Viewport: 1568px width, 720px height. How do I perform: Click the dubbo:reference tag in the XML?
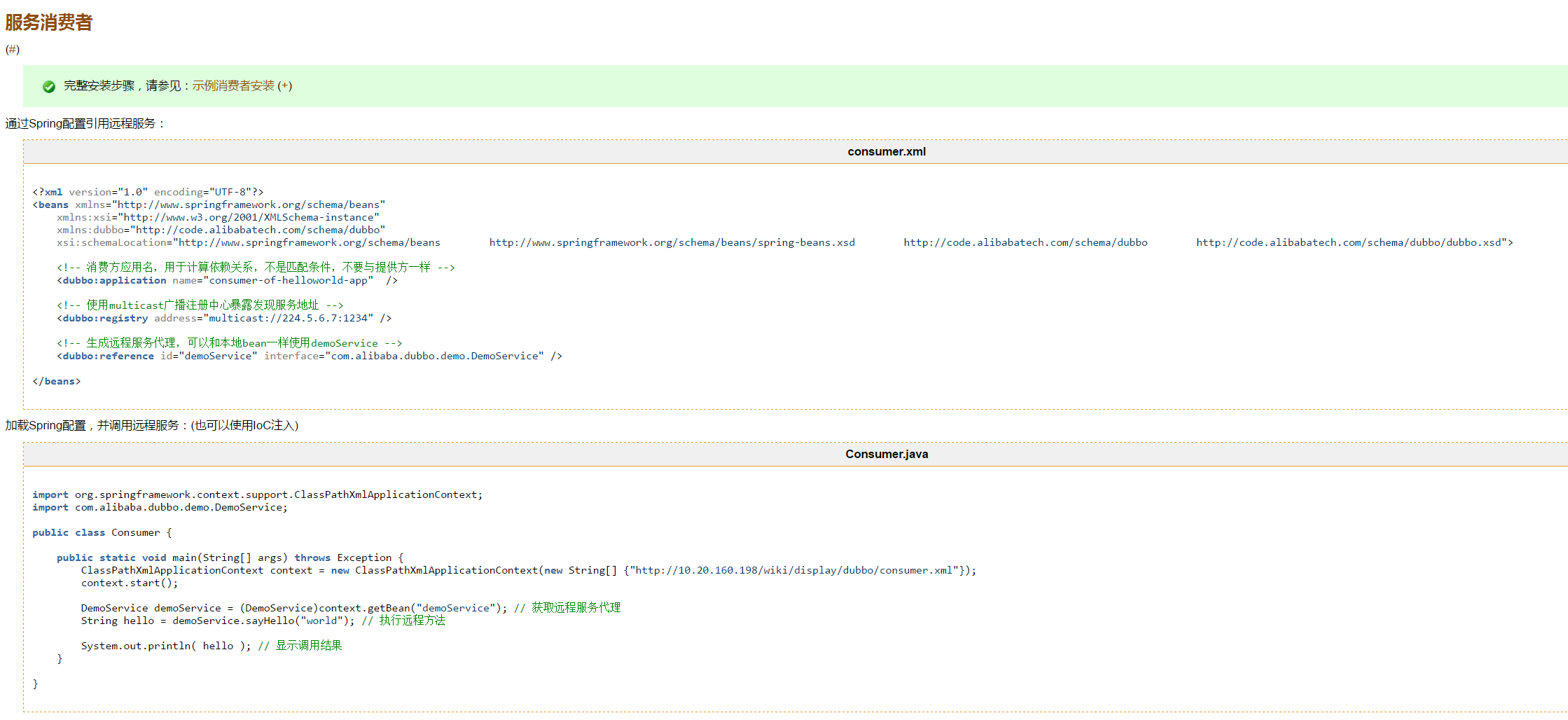tap(108, 356)
